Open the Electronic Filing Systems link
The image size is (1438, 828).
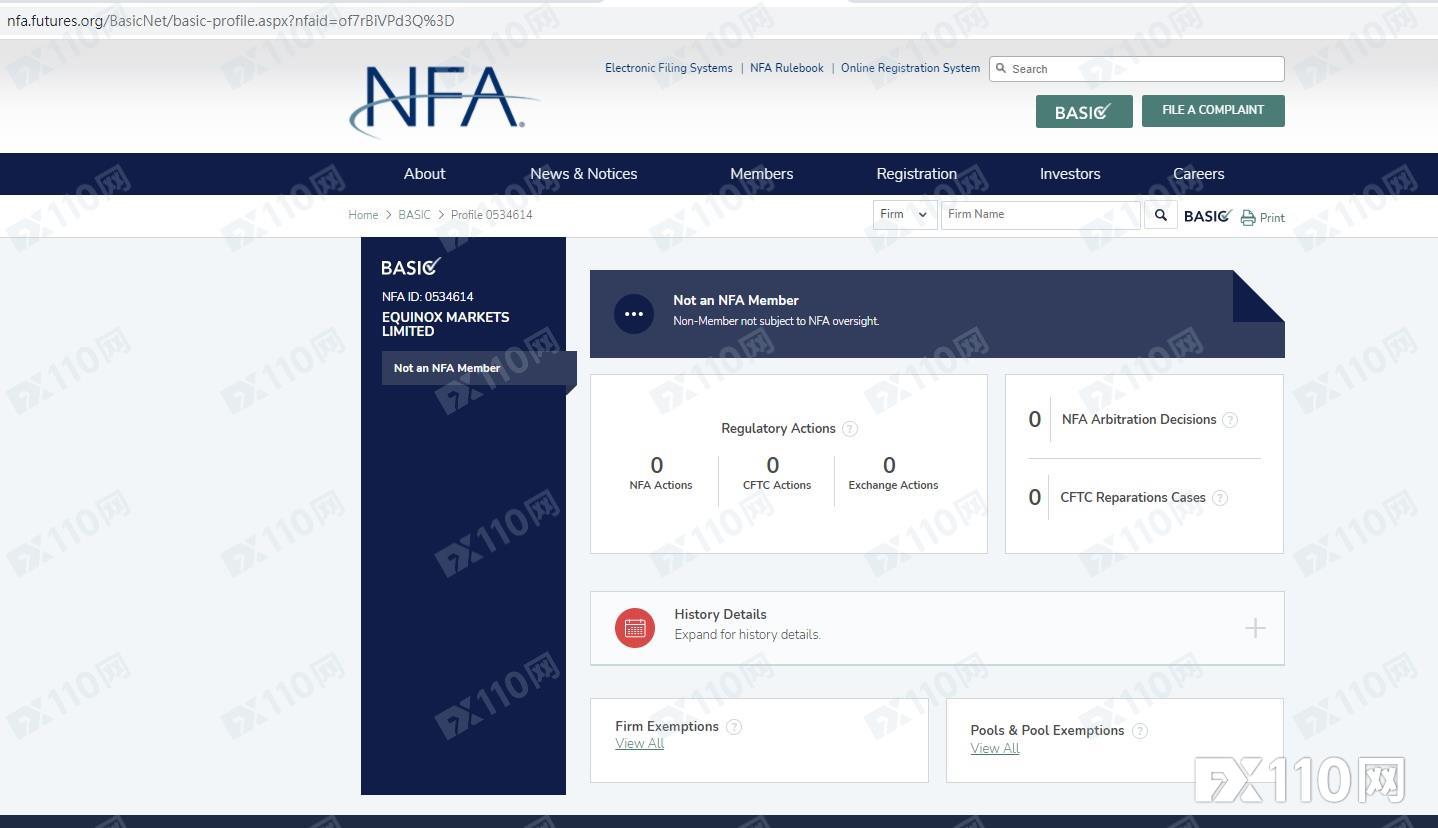pyautogui.click(x=669, y=68)
